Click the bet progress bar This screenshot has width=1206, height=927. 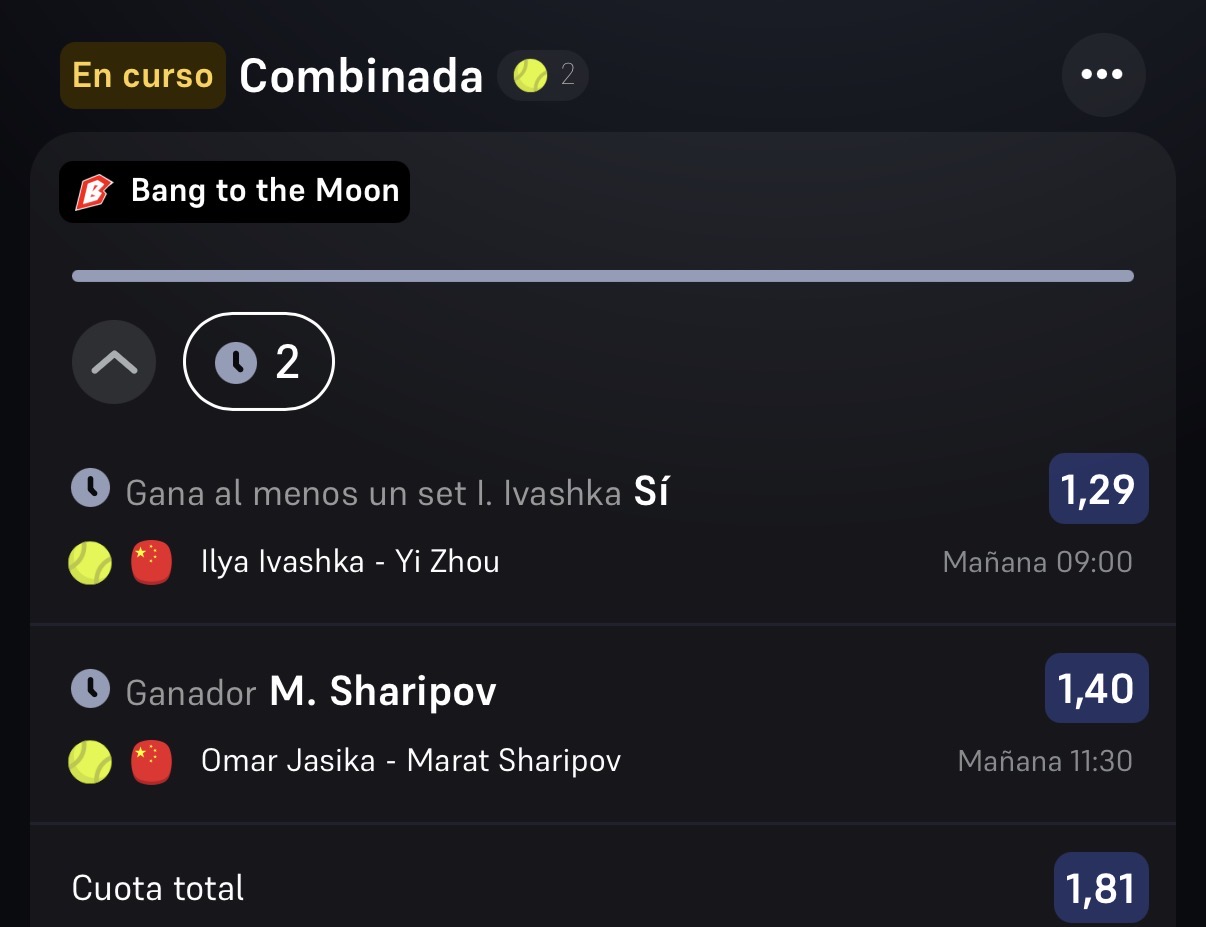click(603, 276)
